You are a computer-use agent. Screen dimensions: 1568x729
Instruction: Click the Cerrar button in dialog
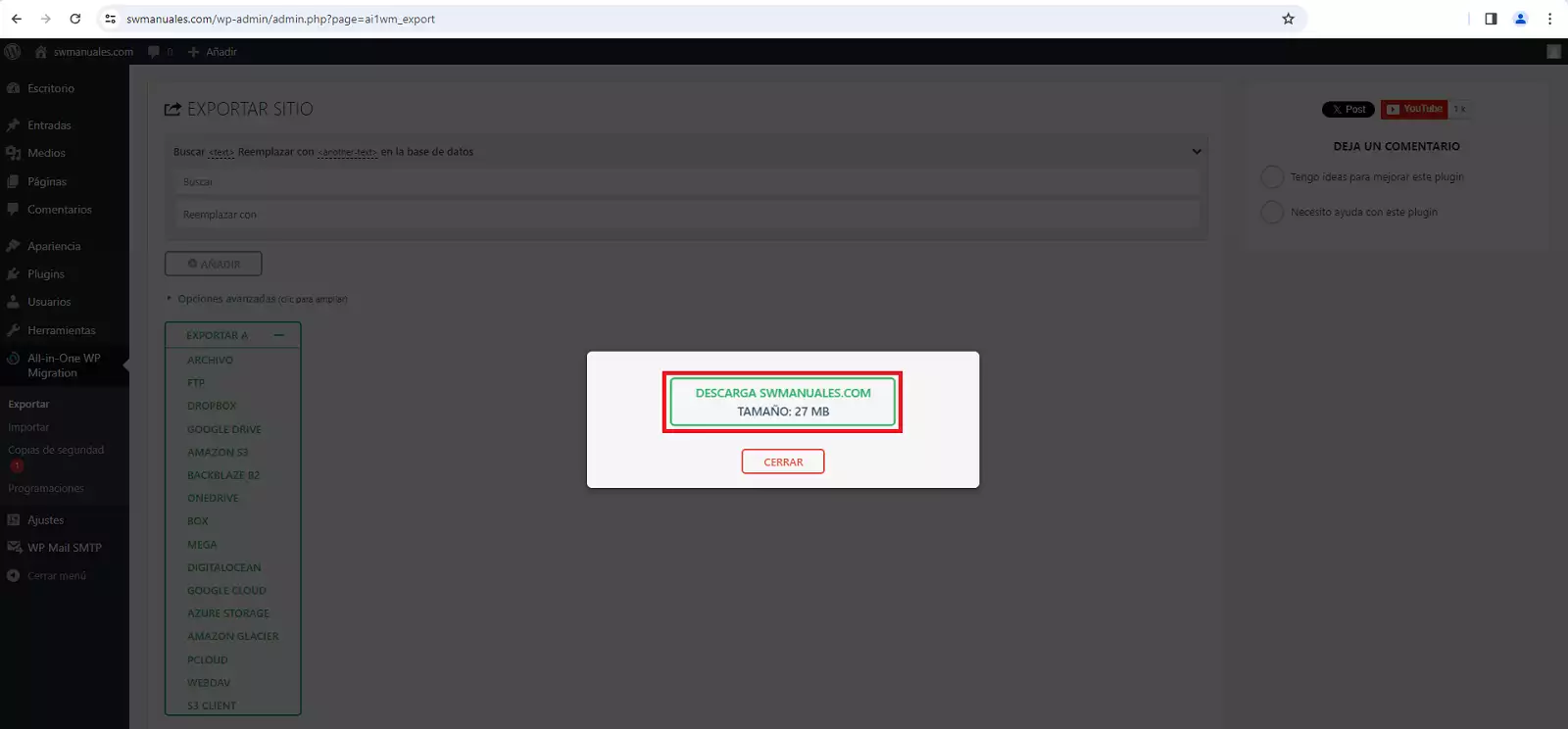783,462
